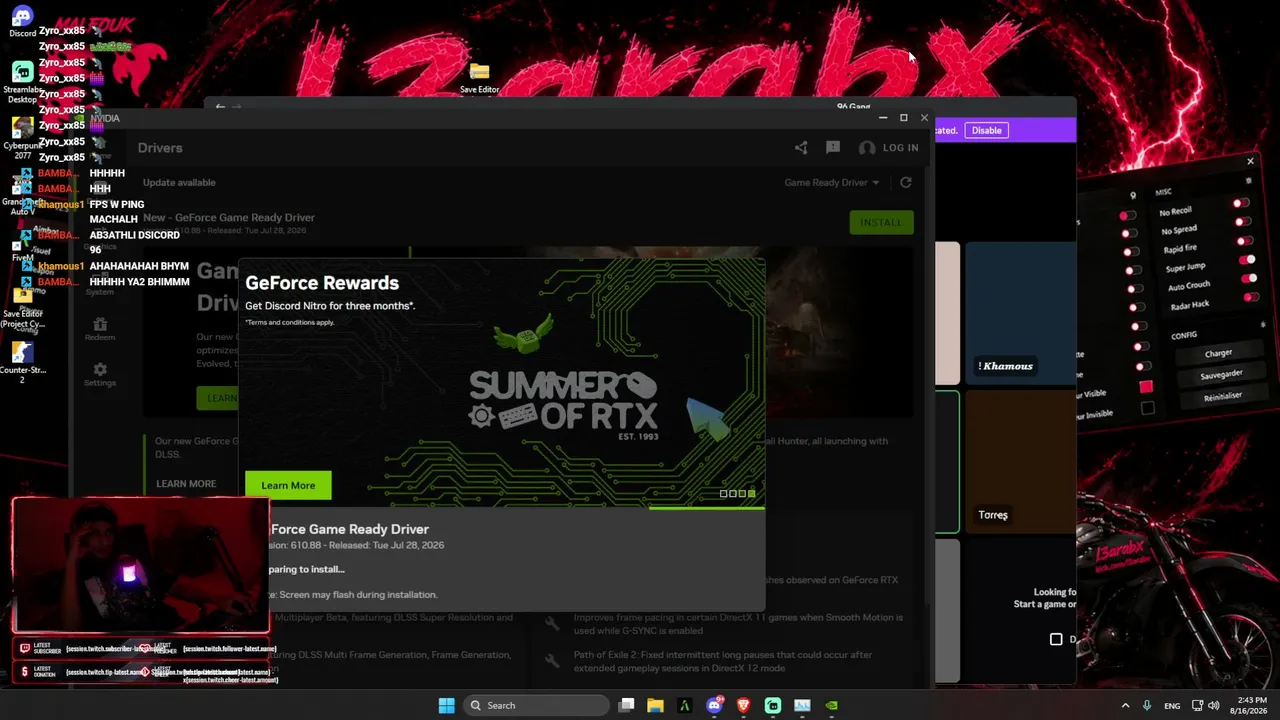Viewport: 1280px width, 720px height.
Task: Click the volume icon in system tray
Action: coord(1214,705)
